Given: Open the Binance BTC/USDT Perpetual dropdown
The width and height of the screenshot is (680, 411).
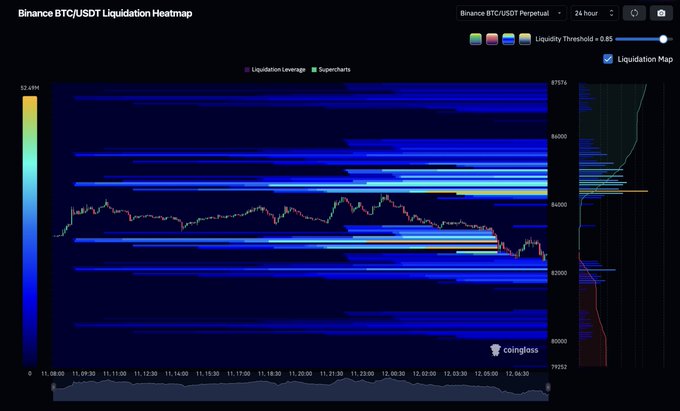Looking at the screenshot, I should pyautogui.click(x=511, y=13).
